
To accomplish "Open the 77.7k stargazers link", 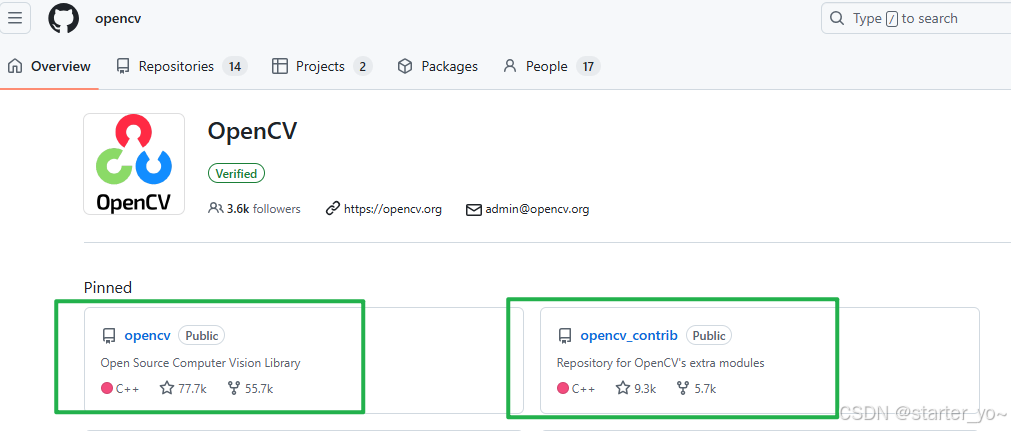I will (183, 388).
